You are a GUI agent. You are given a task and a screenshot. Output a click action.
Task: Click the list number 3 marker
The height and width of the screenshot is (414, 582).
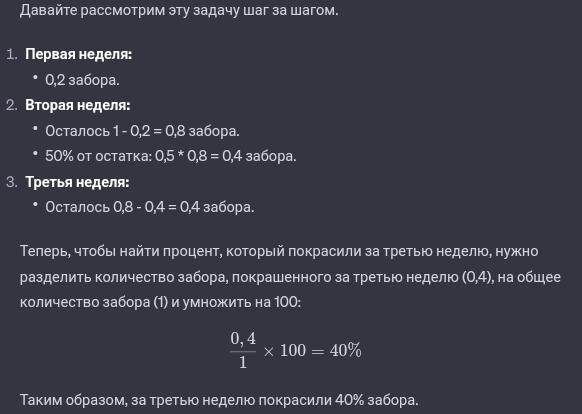12,182
